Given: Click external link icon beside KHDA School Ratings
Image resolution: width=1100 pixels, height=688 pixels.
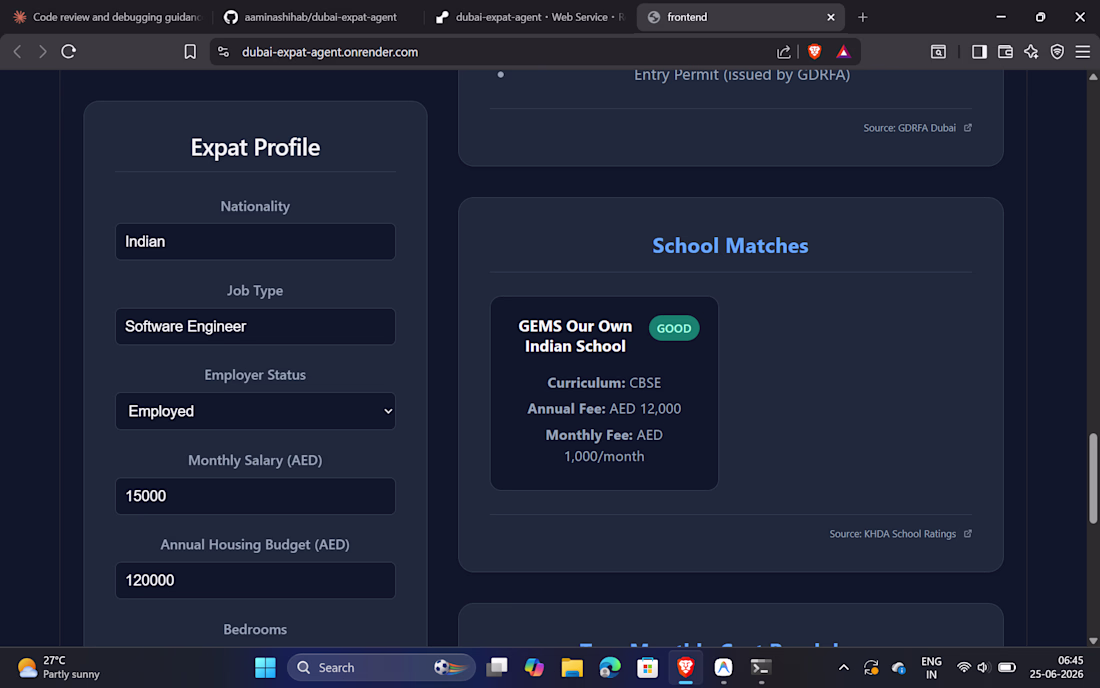Looking at the screenshot, I should 968,534.
